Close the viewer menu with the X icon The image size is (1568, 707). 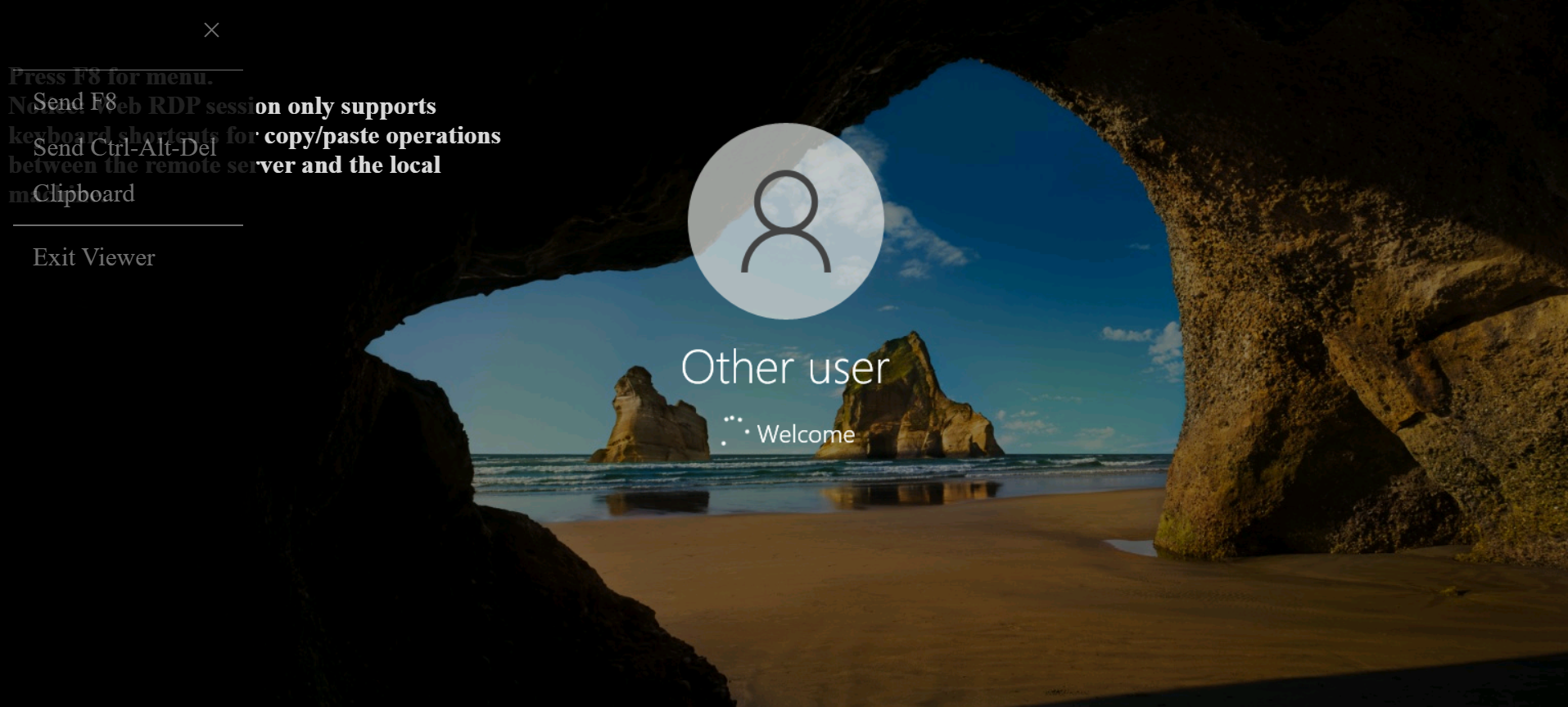[211, 30]
